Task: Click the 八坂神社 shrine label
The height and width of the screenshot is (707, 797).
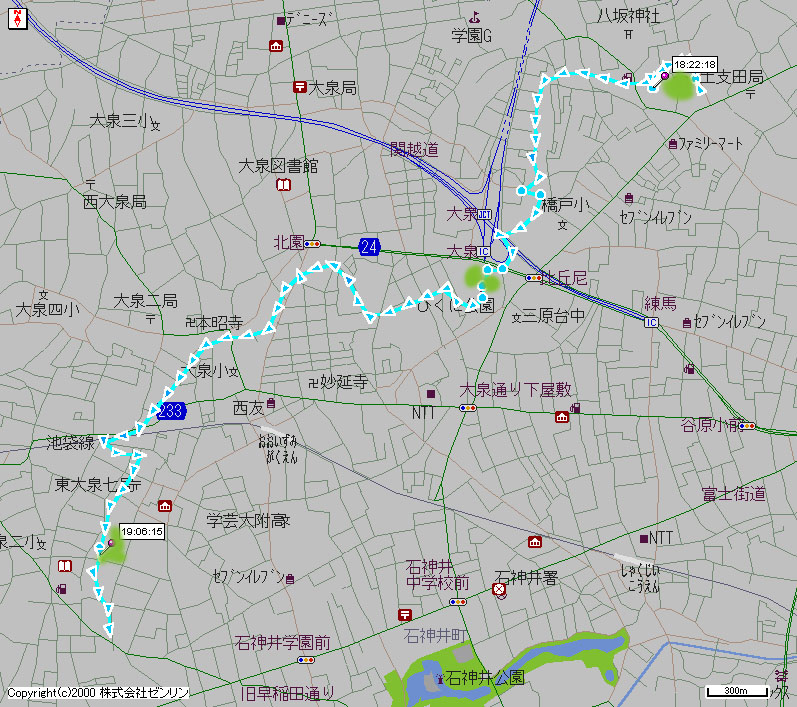Action: pyautogui.click(x=628, y=15)
